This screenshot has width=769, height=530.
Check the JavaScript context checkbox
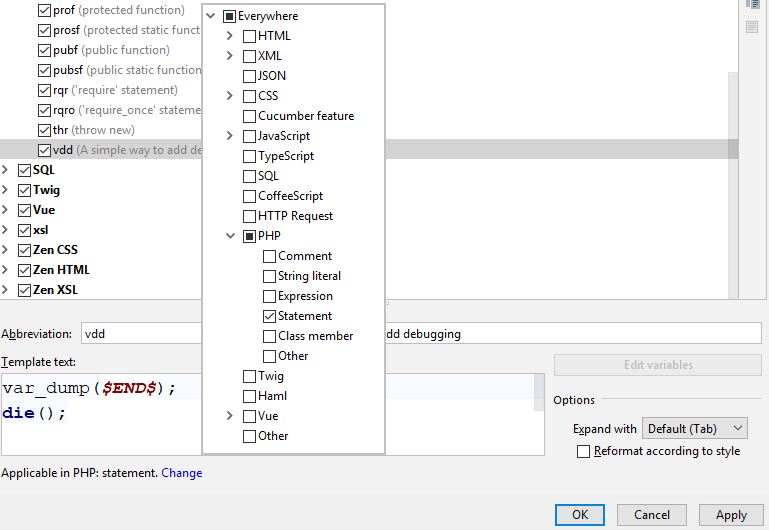tap(249, 136)
